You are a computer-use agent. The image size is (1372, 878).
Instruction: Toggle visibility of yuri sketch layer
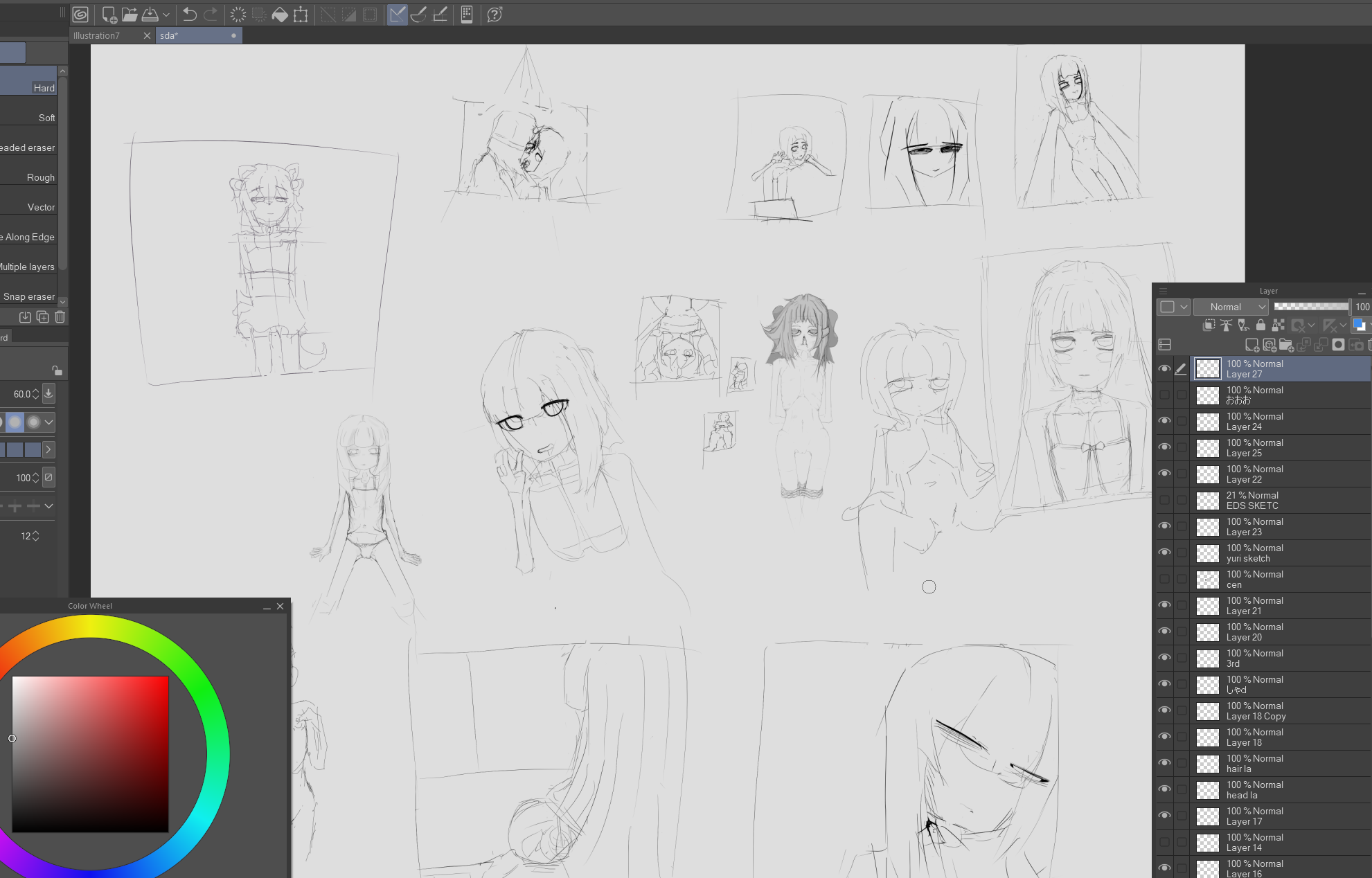pyautogui.click(x=1164, y=553)
